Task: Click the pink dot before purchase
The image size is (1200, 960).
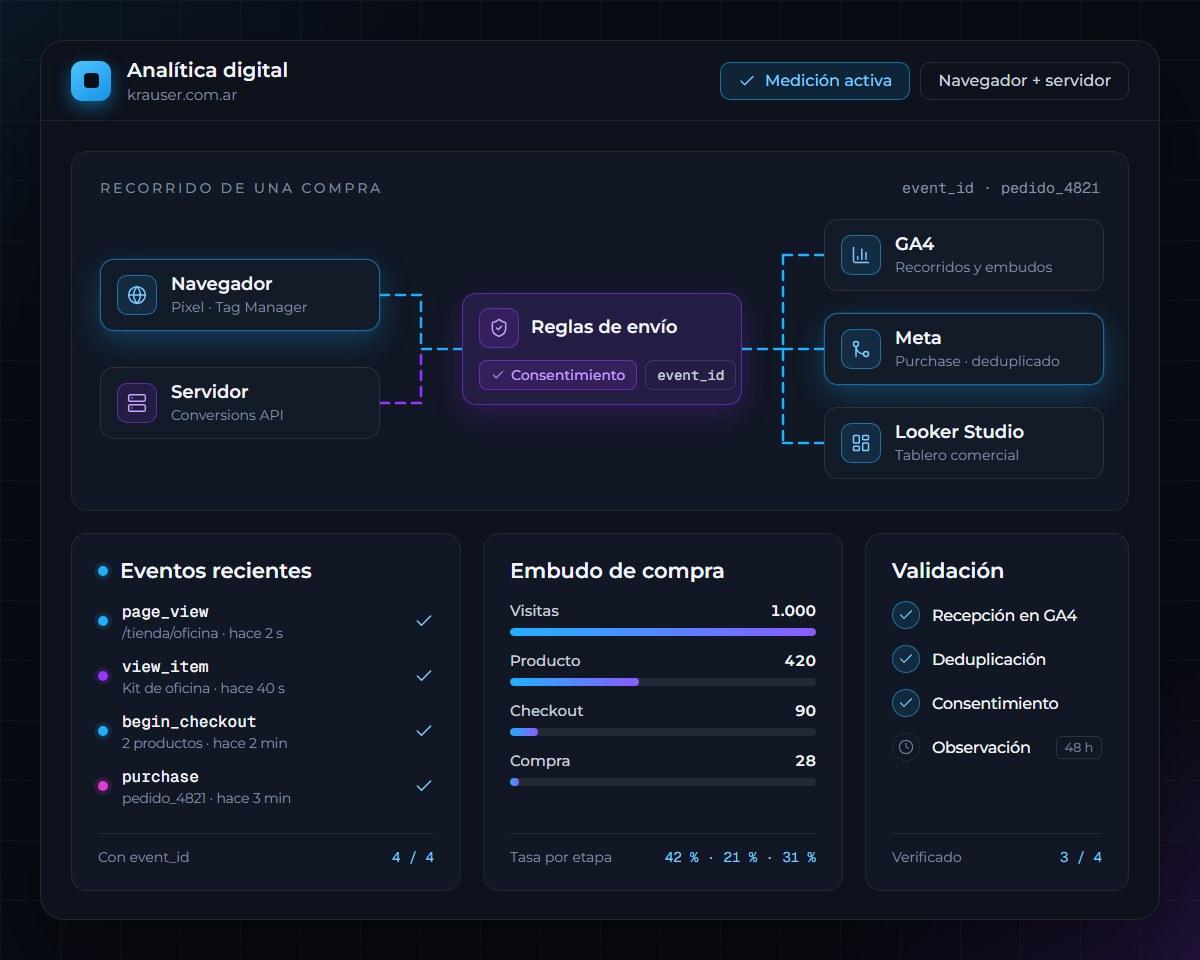Action: coord(102,786)
